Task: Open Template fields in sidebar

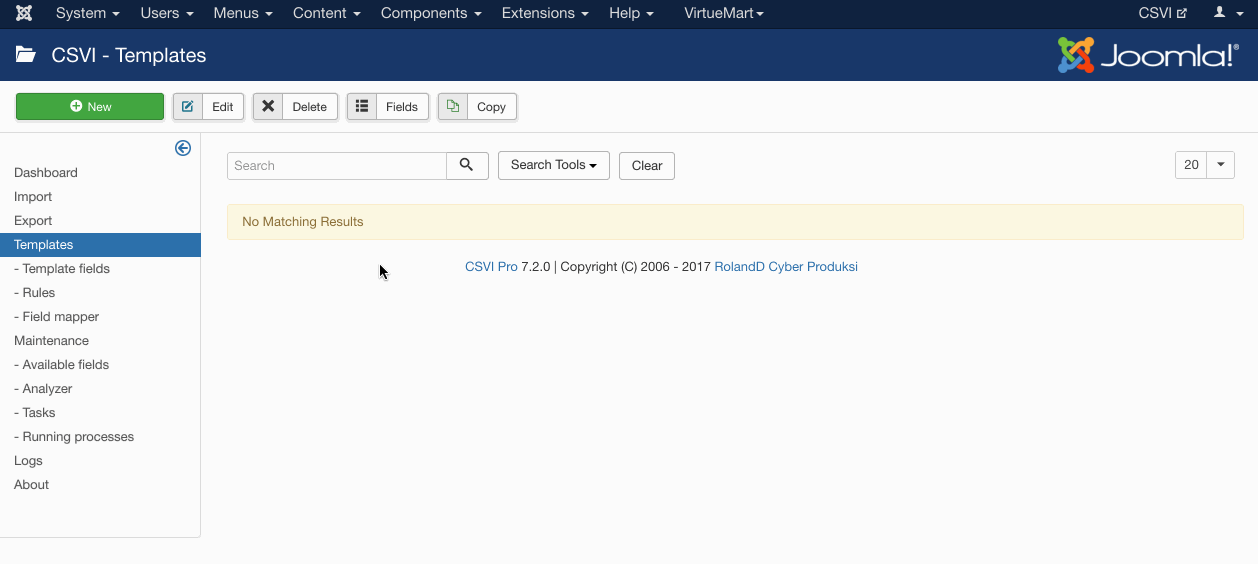Action: [x=62, y=269]
